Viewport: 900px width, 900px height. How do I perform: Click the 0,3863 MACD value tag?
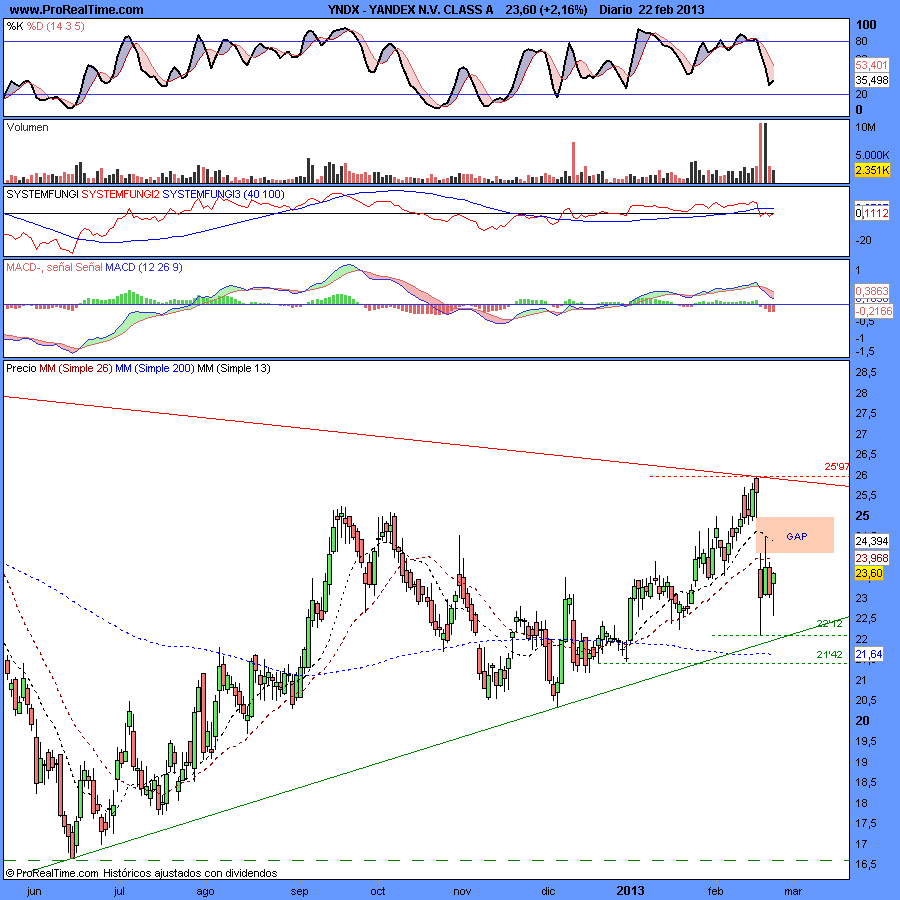871,291
